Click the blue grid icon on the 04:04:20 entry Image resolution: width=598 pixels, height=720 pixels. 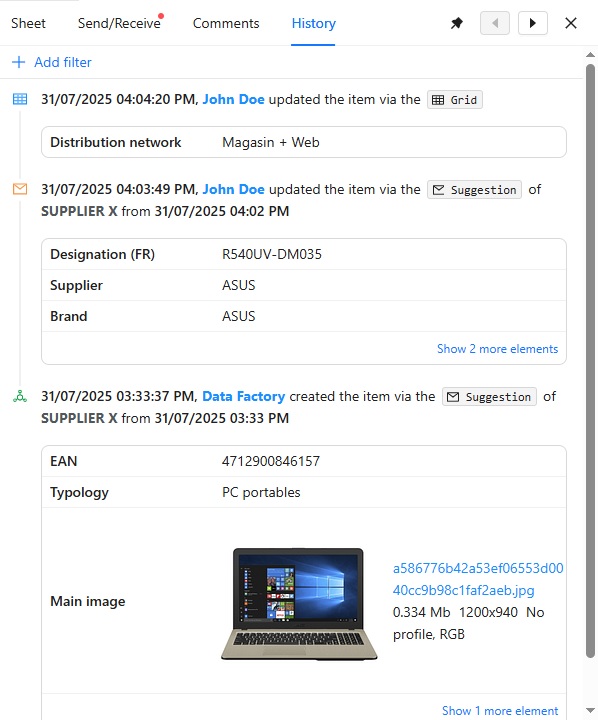pyautogui.click(x=20, y=99)
